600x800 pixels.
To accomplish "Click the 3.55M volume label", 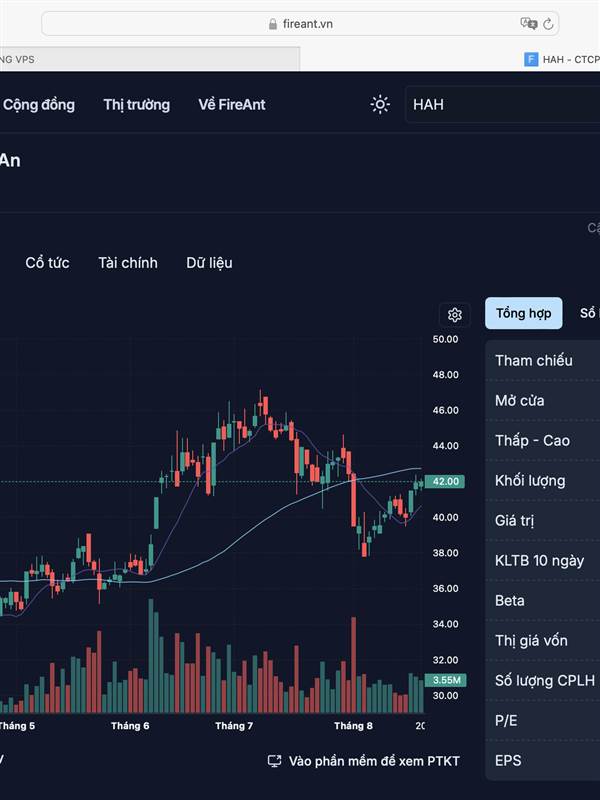I will (x=445, y=680).
